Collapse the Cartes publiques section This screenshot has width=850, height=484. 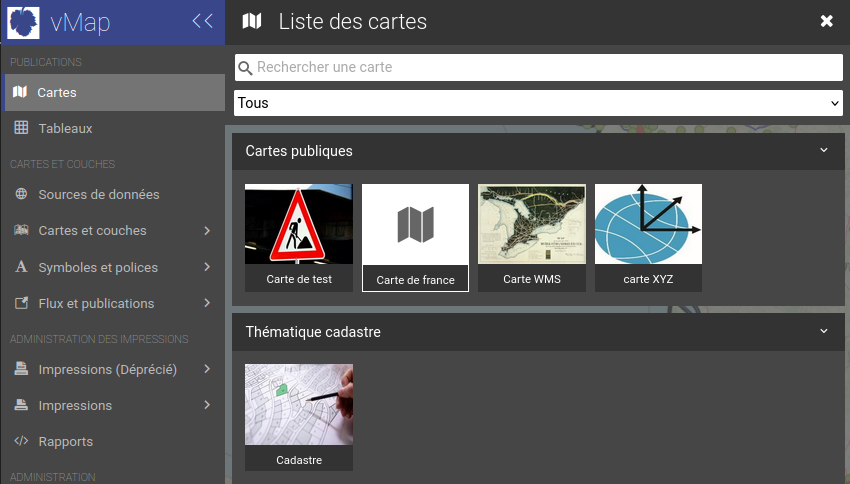tap(824, 151)
